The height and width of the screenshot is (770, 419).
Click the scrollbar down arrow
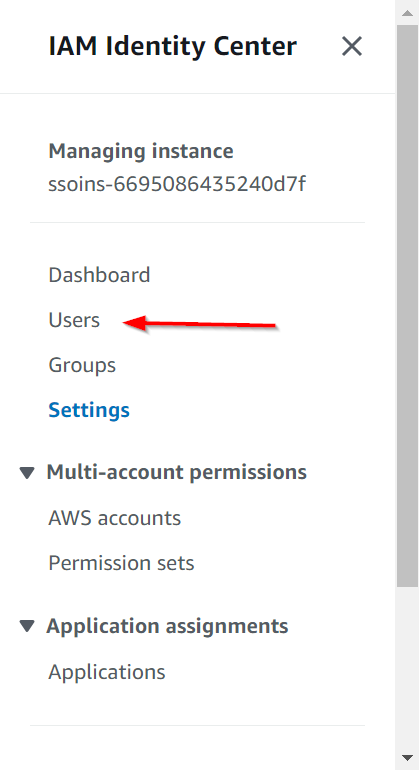pos(407,758)
